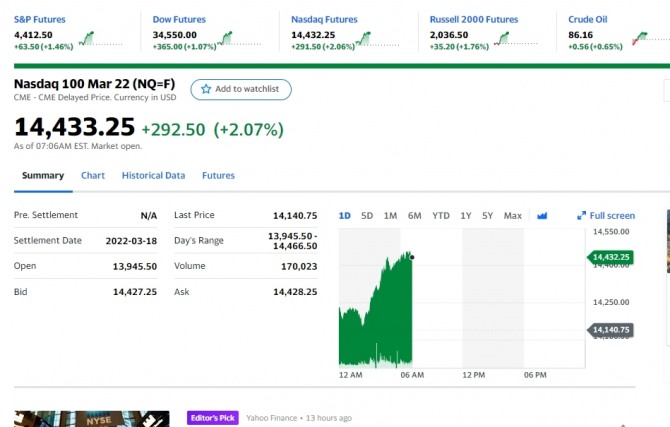
Task: Click the Russell 2000 Futures link
Action: 474,19
